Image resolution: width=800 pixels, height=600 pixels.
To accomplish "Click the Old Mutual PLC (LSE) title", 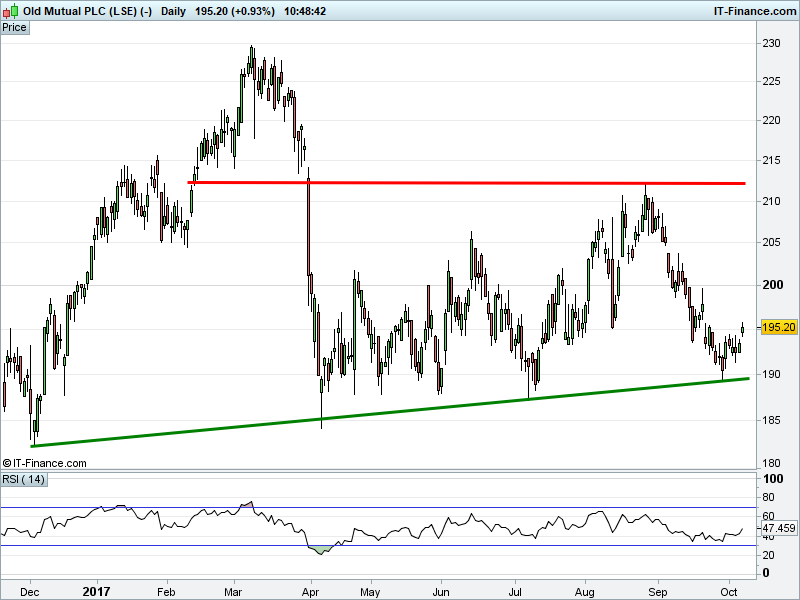I will click(88, 11).
